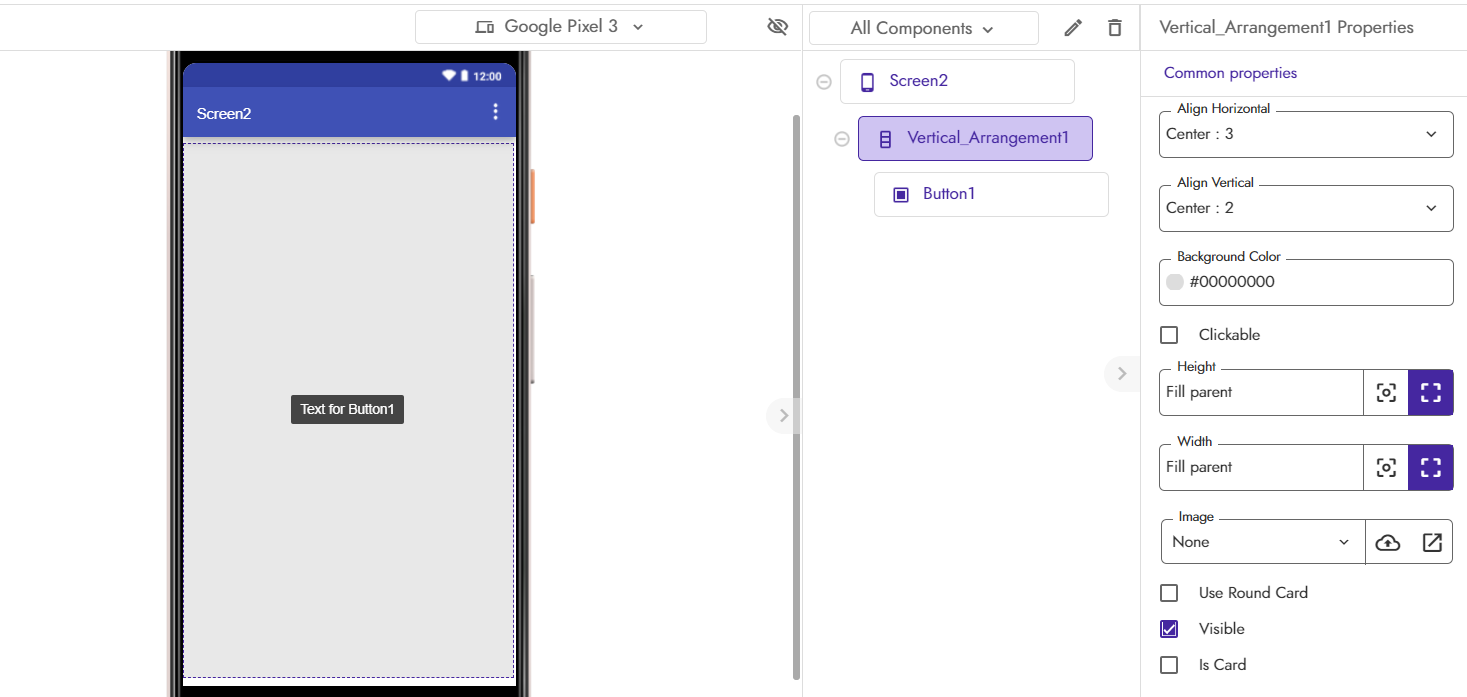Upload an image with the cloud icon
The image size is (1467, 697).
click(x=1388, y=542)
